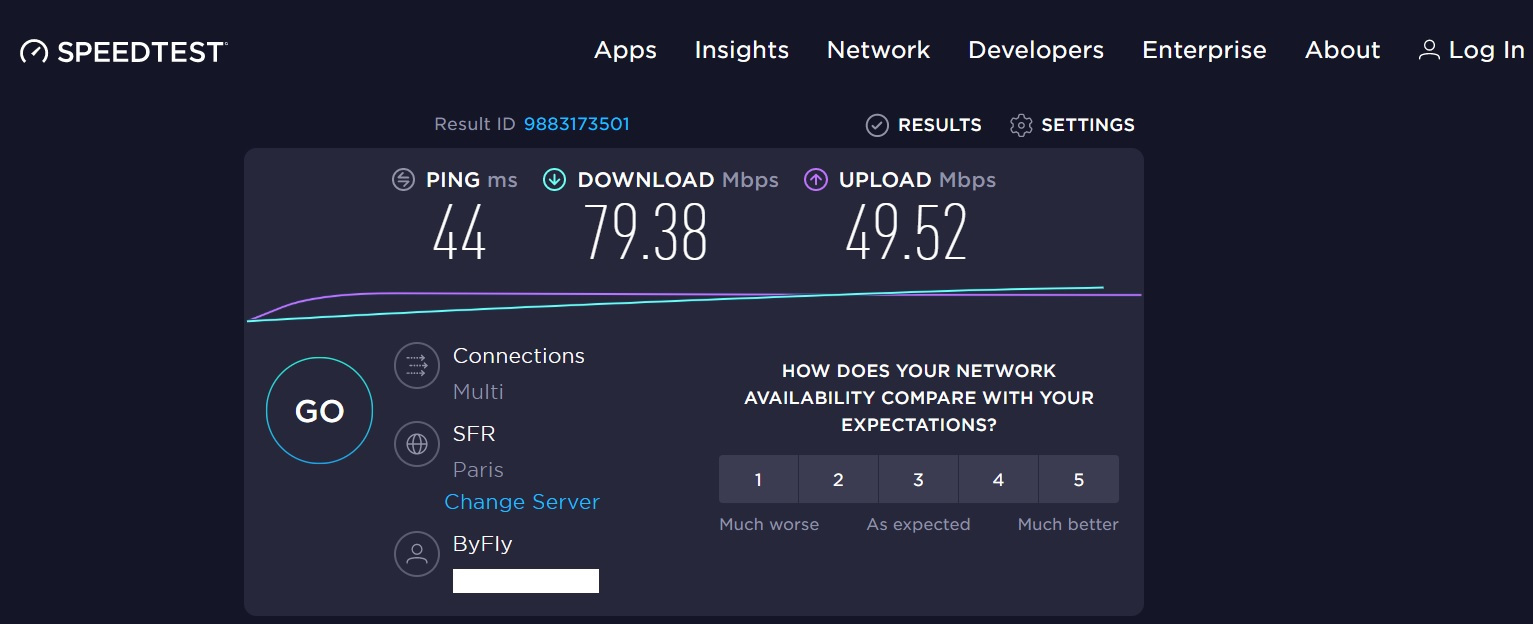Click the SPEEDTEST wordmark text
This screenshot has width=1533, height=624.
(142, 52)
